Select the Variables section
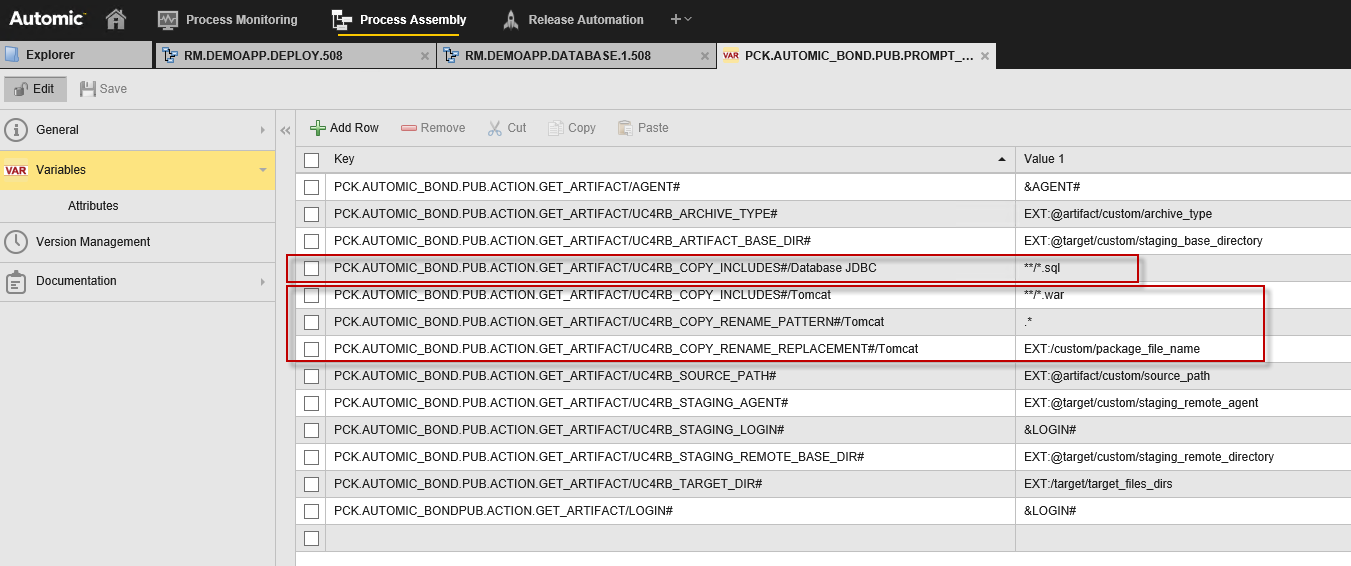This screenshot has width=1351, height=566. (137, 170)
